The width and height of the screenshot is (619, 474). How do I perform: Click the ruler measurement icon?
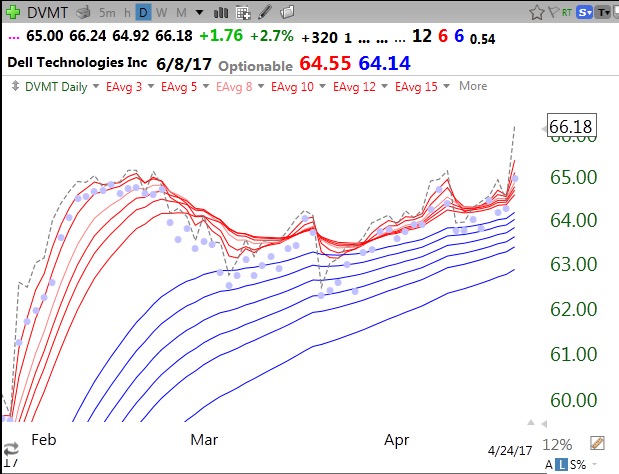click(597, 443)
